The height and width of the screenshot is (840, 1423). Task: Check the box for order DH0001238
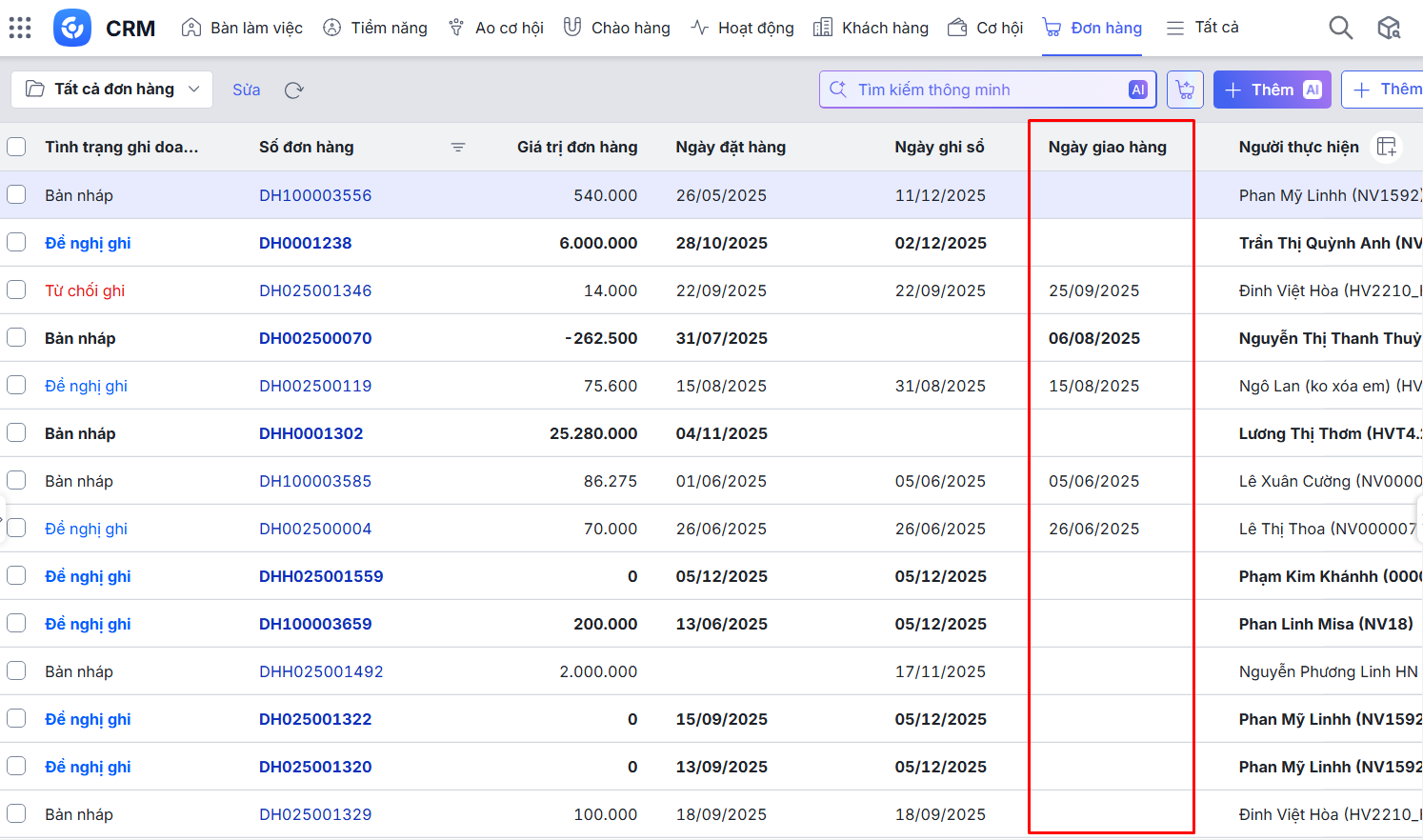[16, 242]
